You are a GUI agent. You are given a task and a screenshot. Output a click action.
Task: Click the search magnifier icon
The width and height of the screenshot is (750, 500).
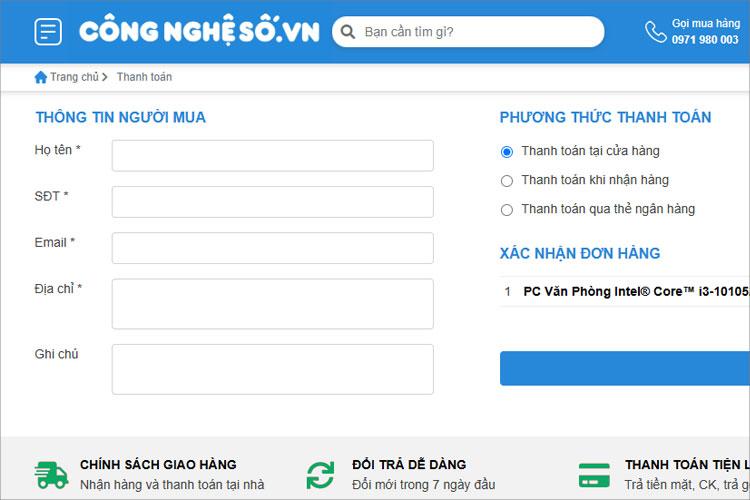click(x=348, y=32)
